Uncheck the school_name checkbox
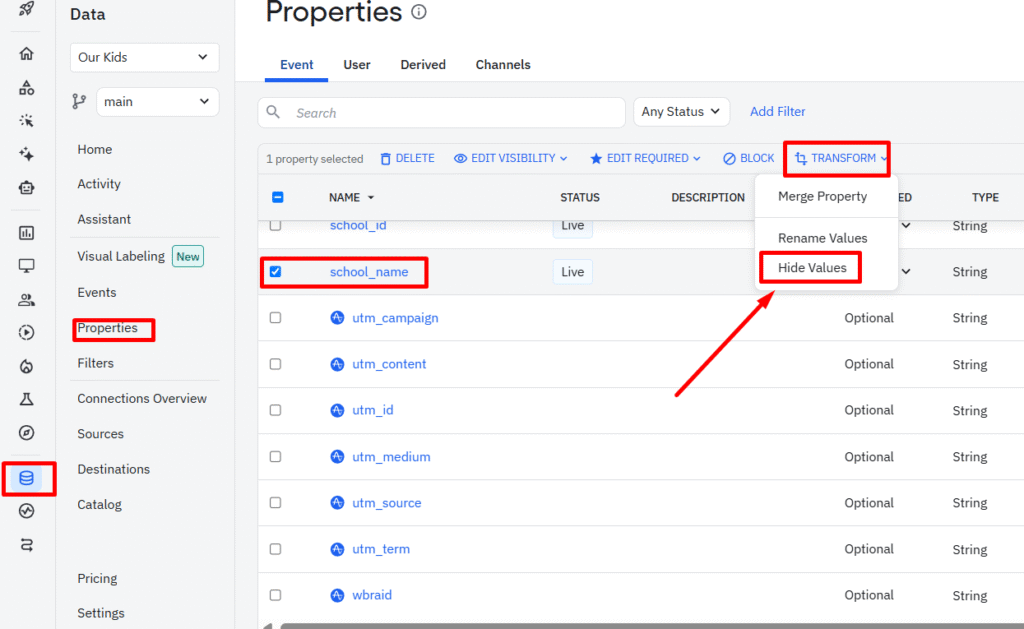The height and width of the screenshot is (629, 1024). 276,271
